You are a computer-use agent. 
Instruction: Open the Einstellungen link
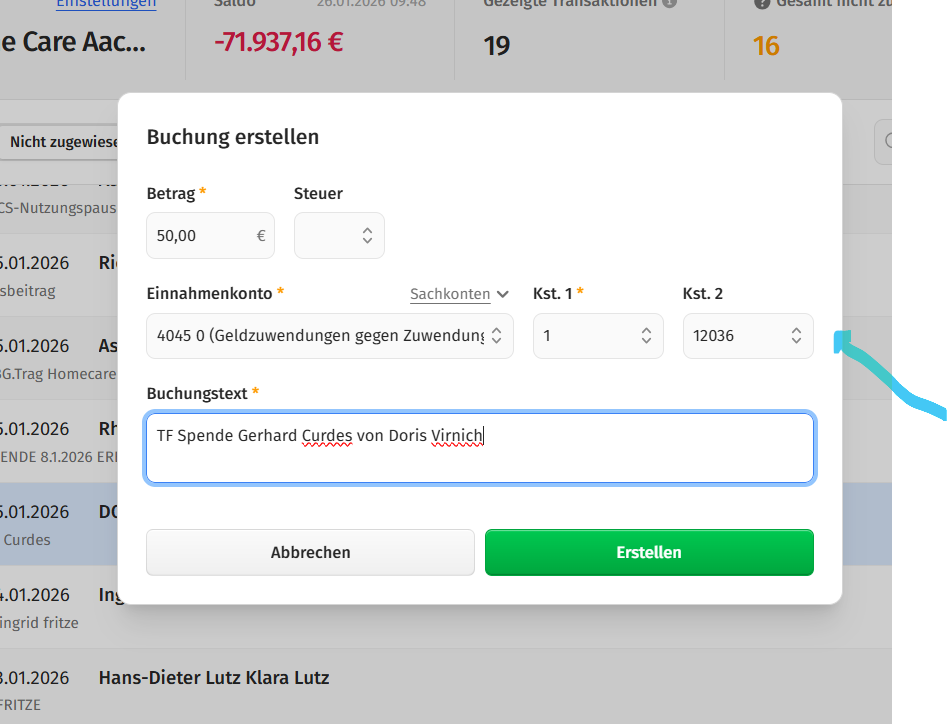(x=106, y=4)
